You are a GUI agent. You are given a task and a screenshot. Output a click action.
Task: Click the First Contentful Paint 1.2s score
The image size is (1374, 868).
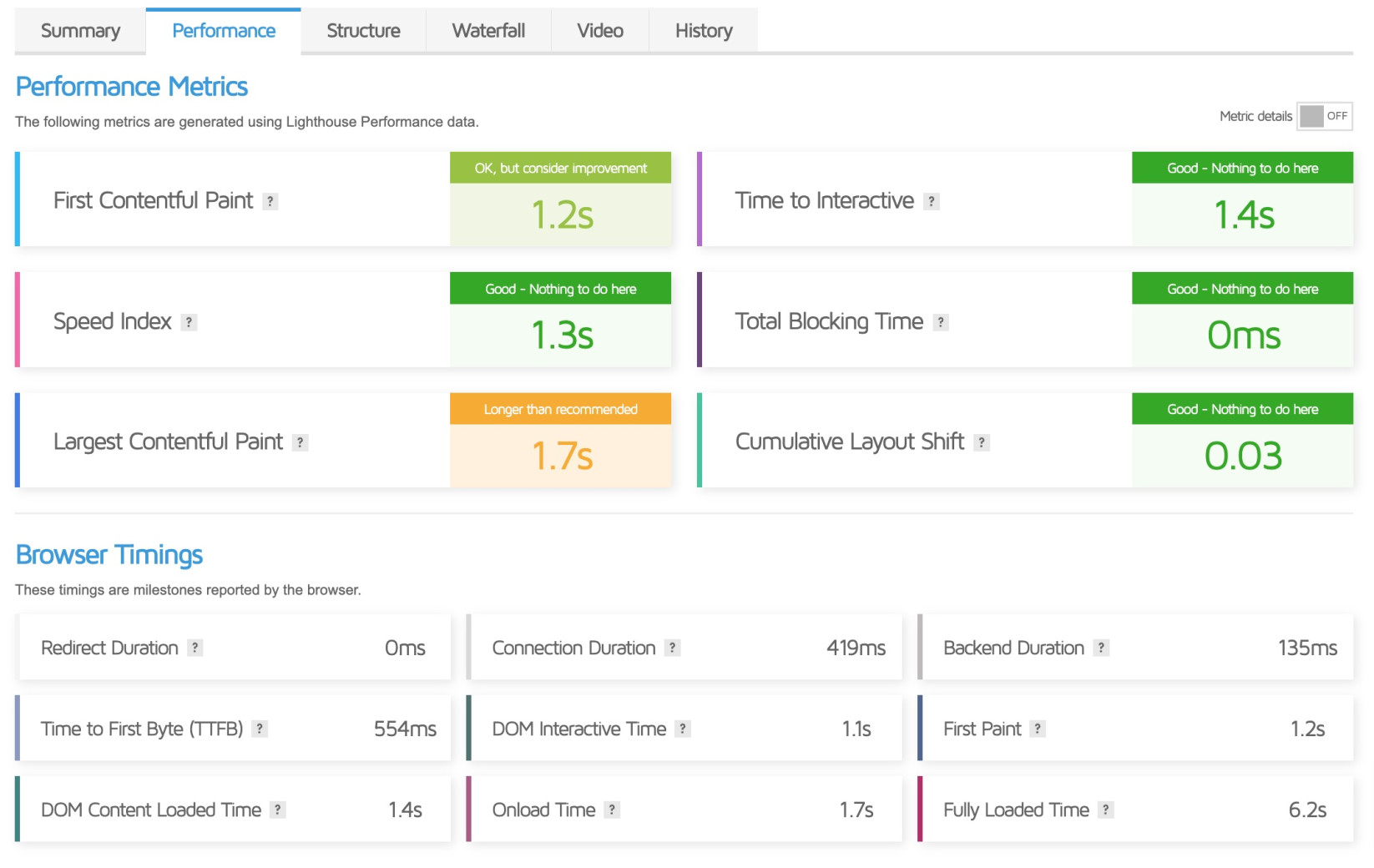click(x=562, y=215)
